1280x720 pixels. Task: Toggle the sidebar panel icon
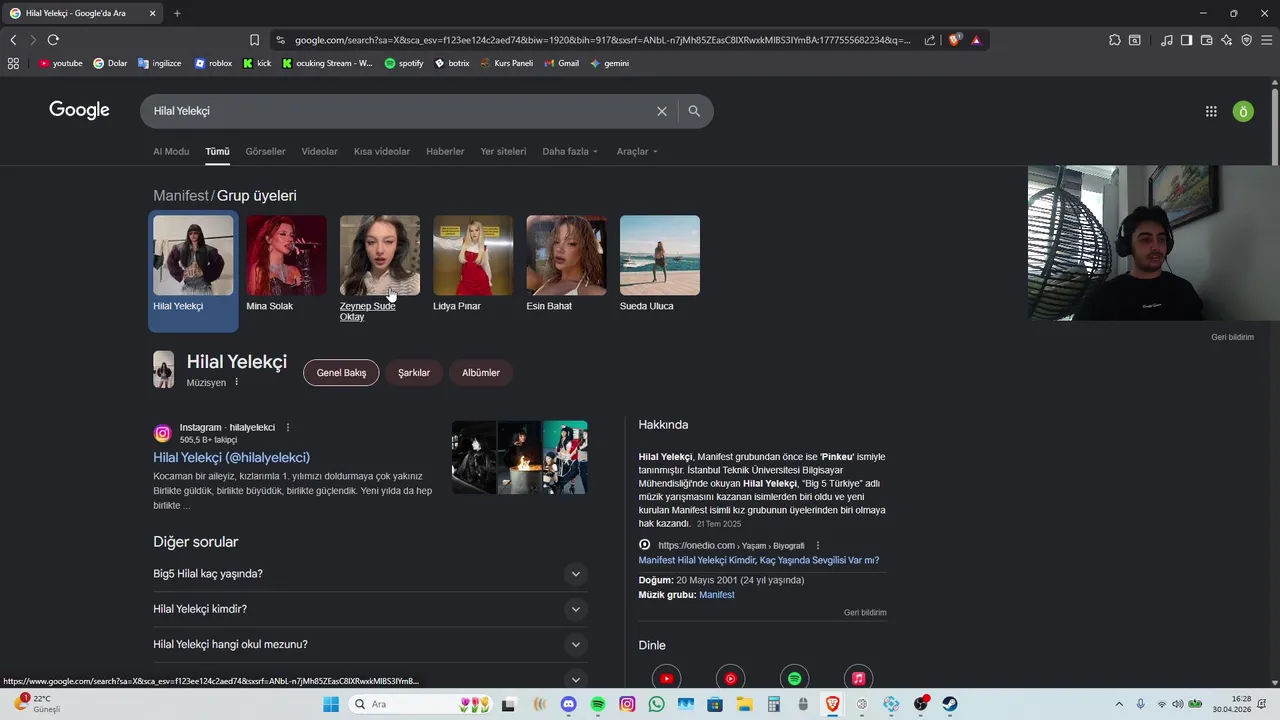click(x=1186, y=40)
